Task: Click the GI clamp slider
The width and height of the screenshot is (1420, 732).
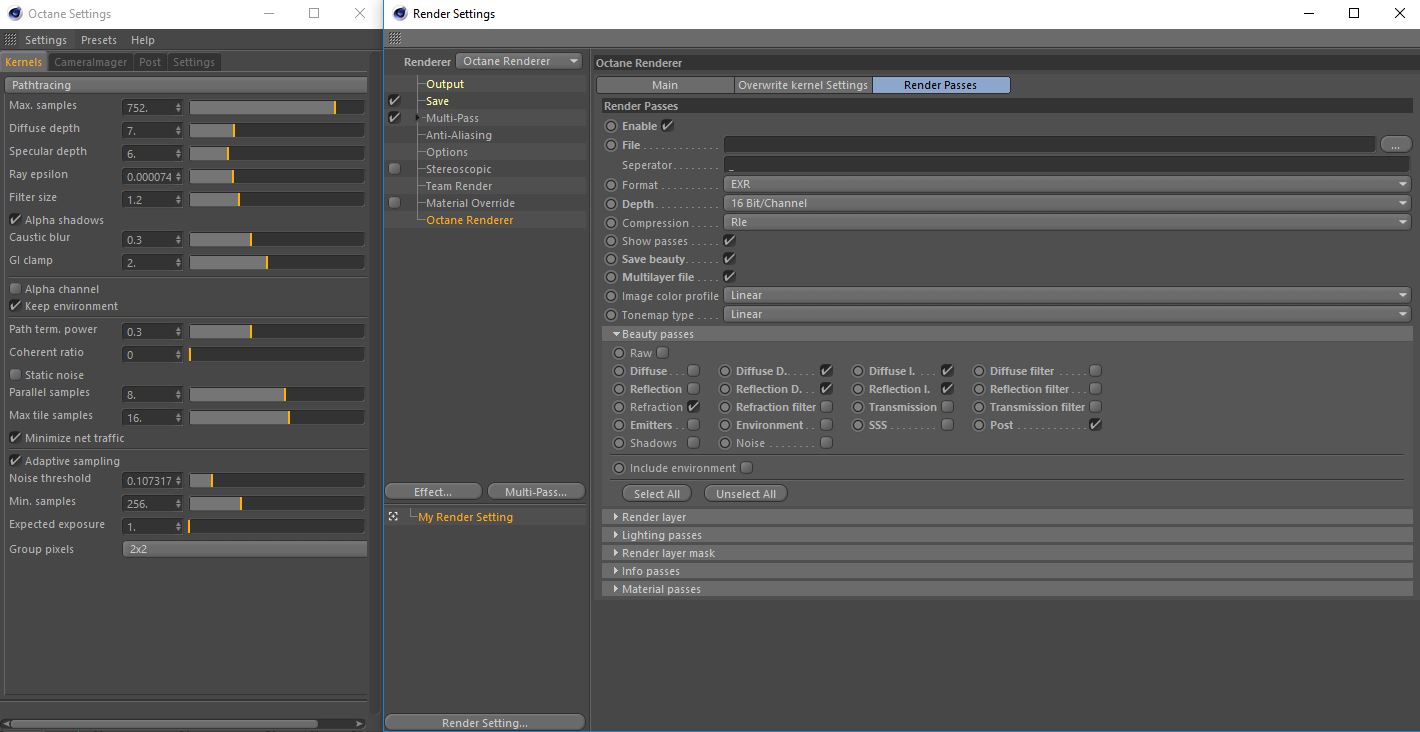Action: 277,262
